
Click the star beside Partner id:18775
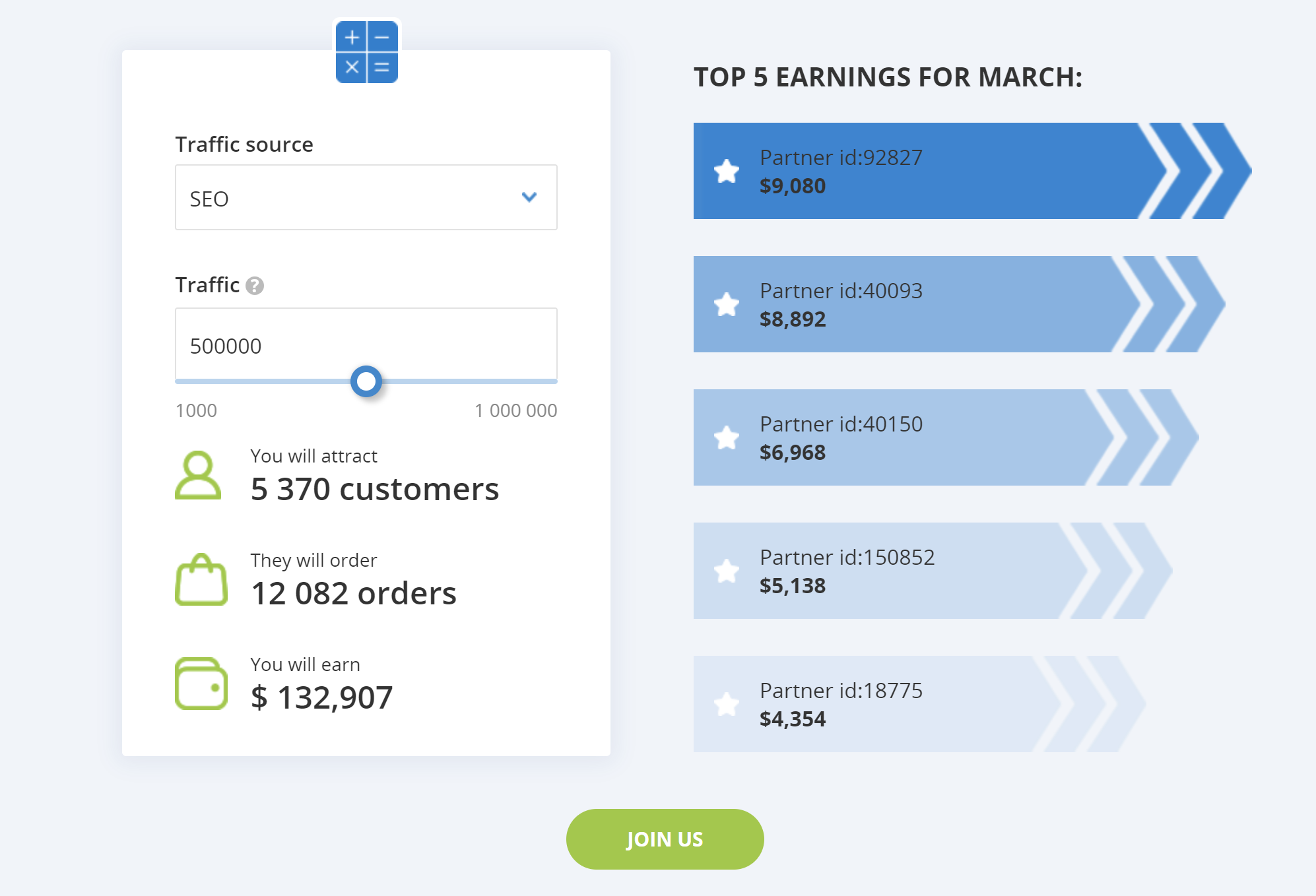[x=727, y=705]
